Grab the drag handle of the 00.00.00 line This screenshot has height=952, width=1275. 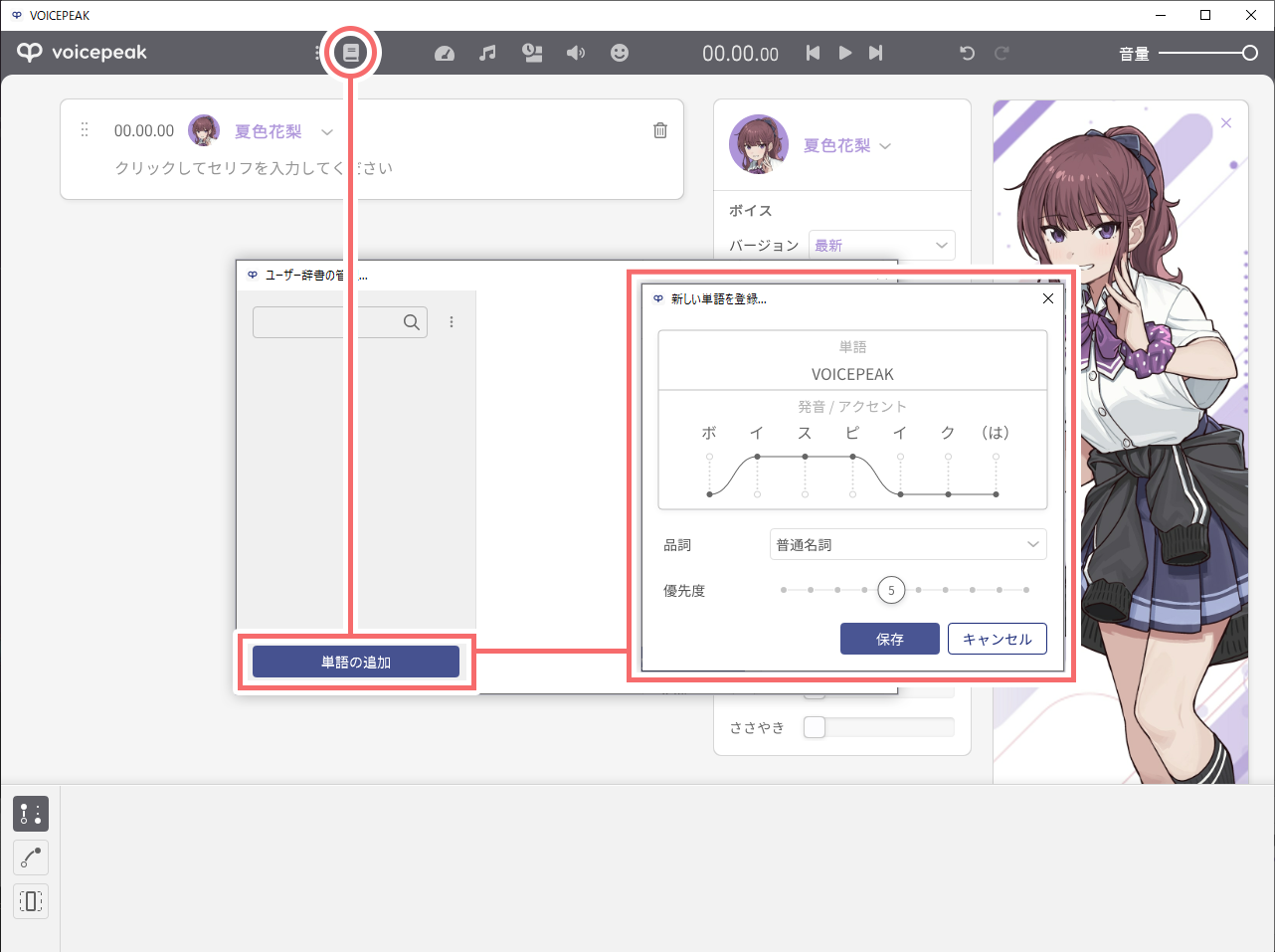[x=85, y=130]
